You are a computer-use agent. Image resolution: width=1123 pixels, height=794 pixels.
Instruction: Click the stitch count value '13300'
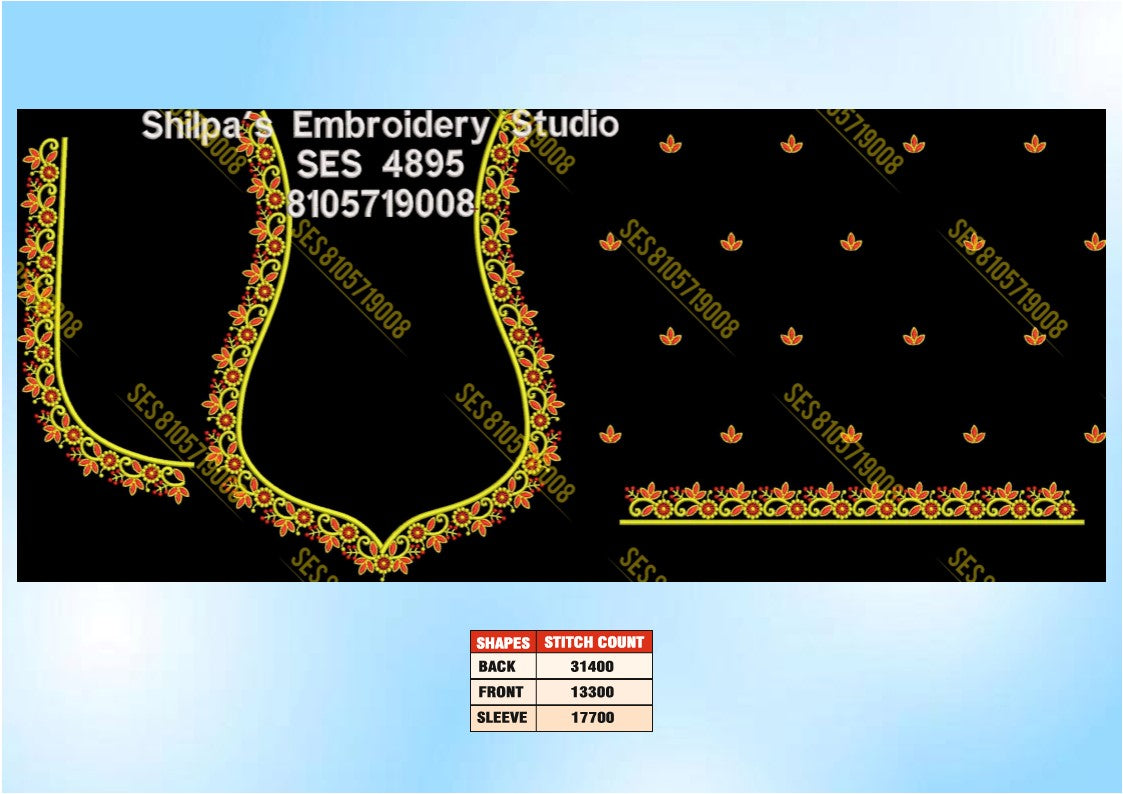tap(594, 692)
